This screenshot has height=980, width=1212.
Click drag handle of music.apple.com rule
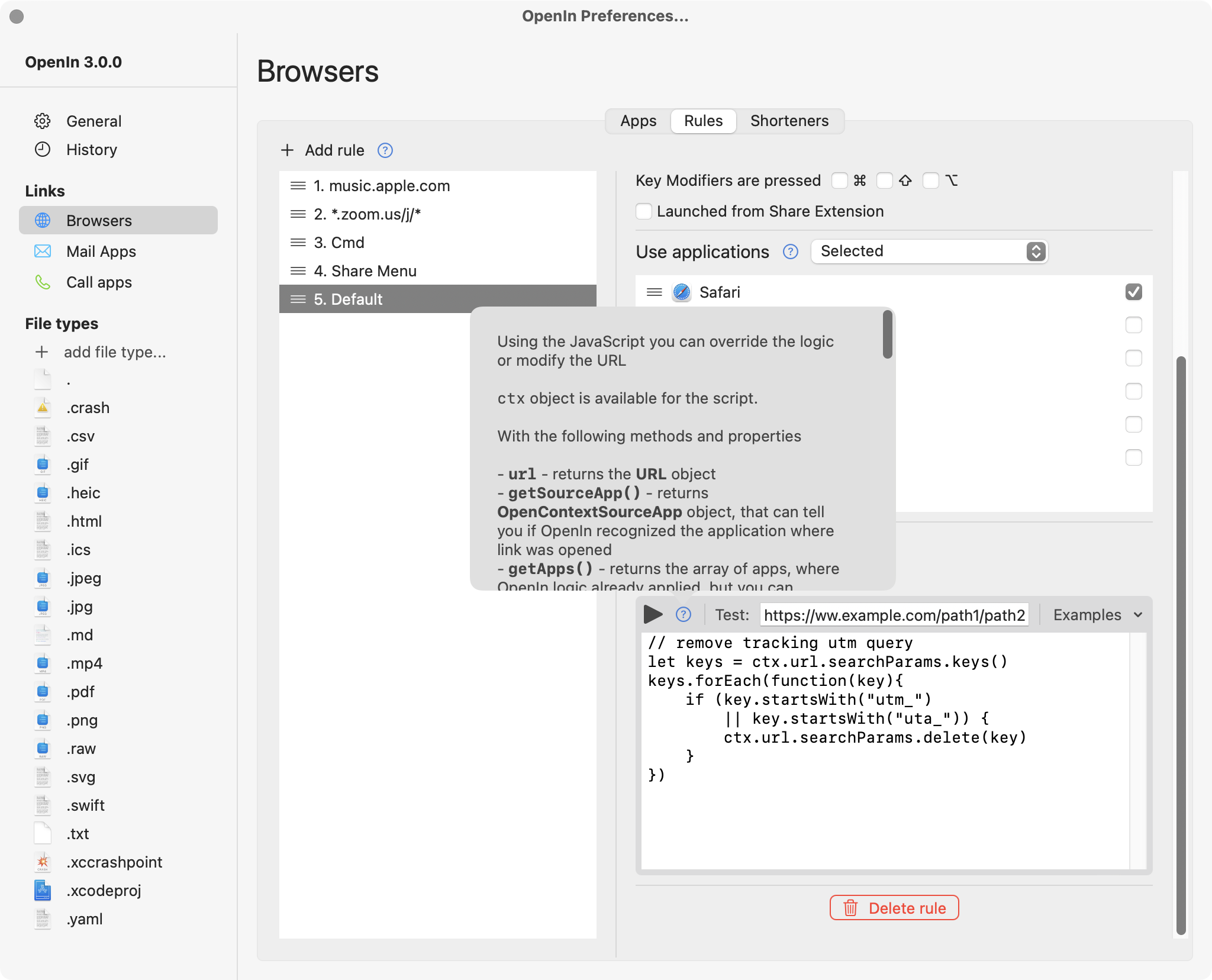[x=298, y=186]
